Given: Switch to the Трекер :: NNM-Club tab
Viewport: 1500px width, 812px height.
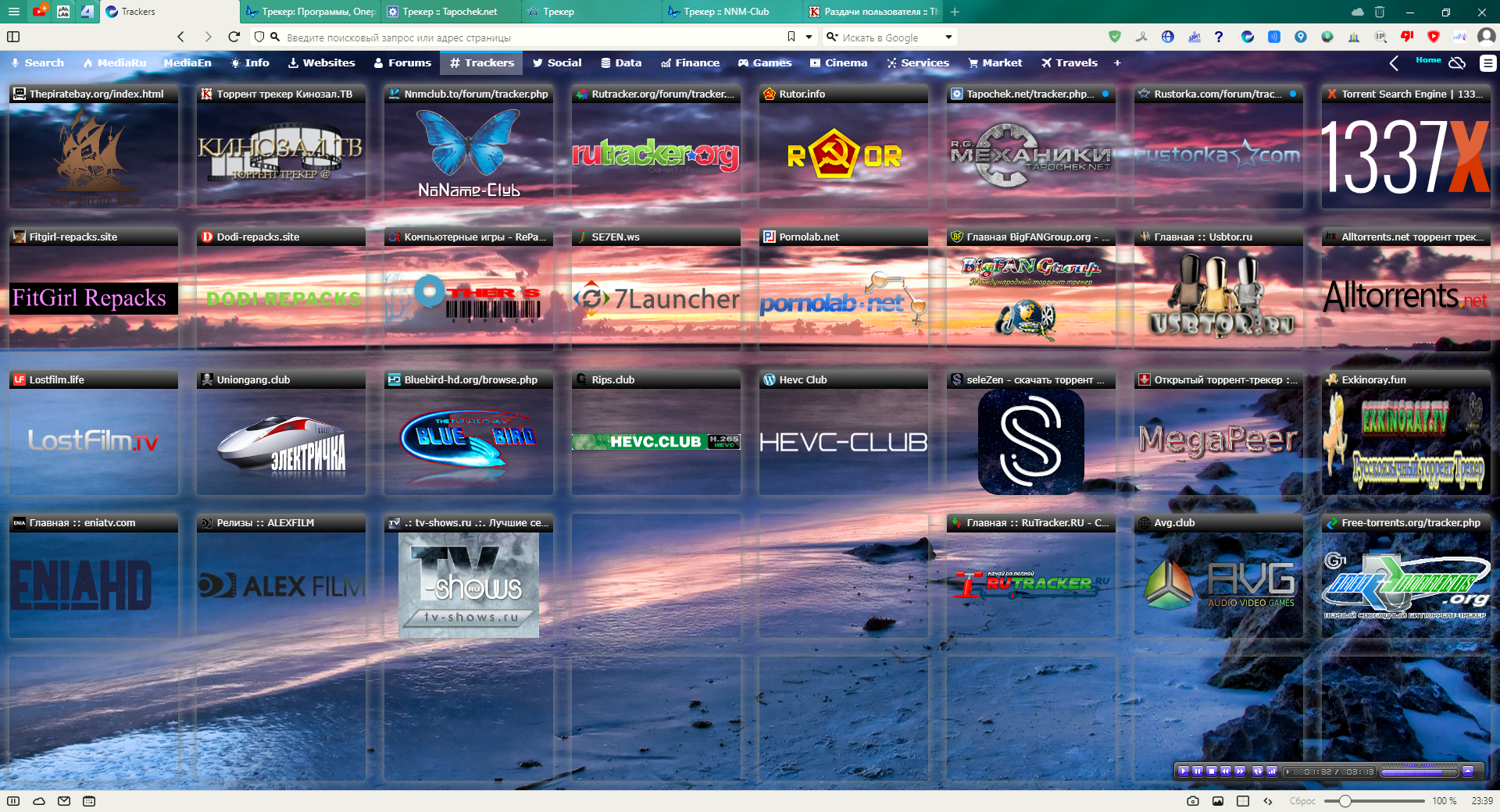Looking at the screenshot, I should pos(731,12).
